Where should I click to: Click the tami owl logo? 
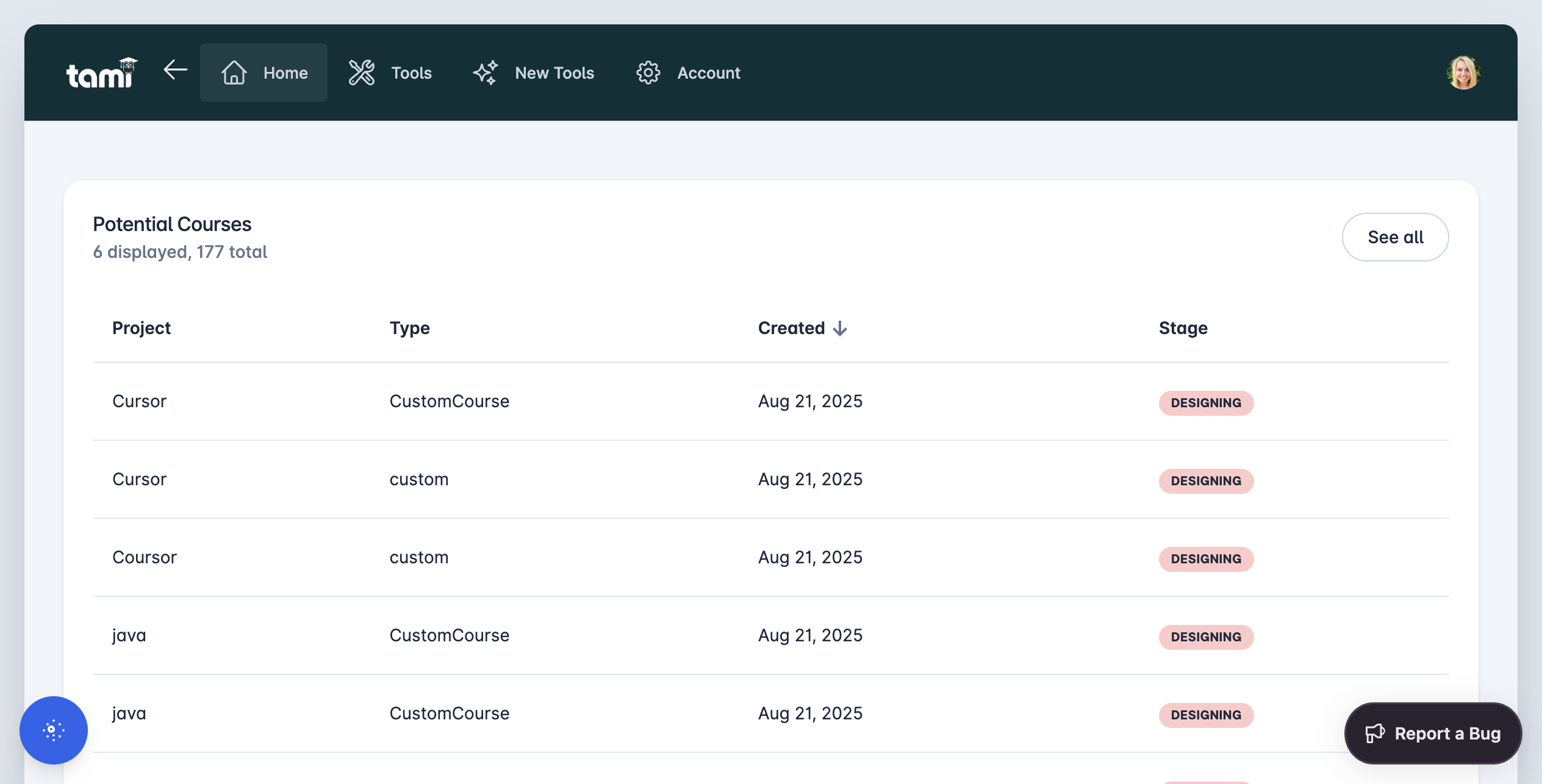click(102, 73)
